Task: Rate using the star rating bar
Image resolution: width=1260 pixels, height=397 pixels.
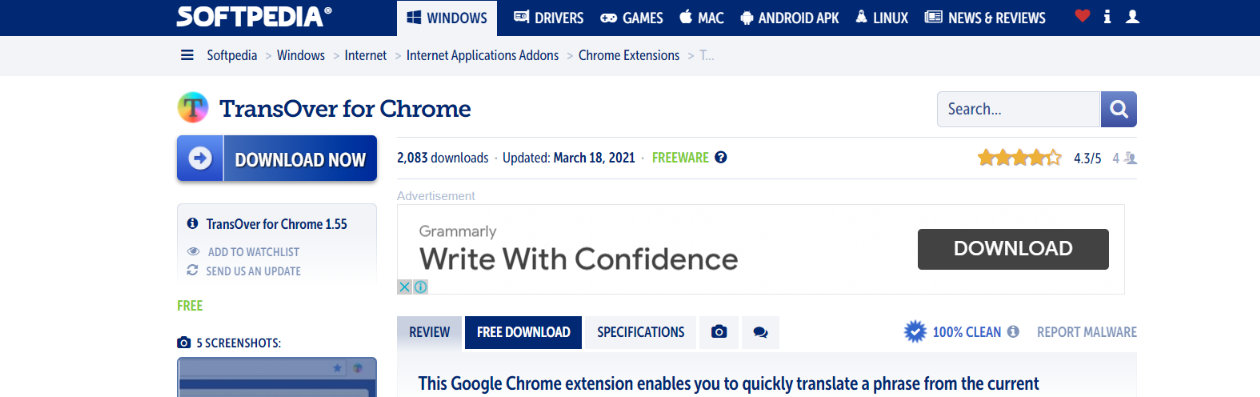Action: click(x=1019, y=158)
